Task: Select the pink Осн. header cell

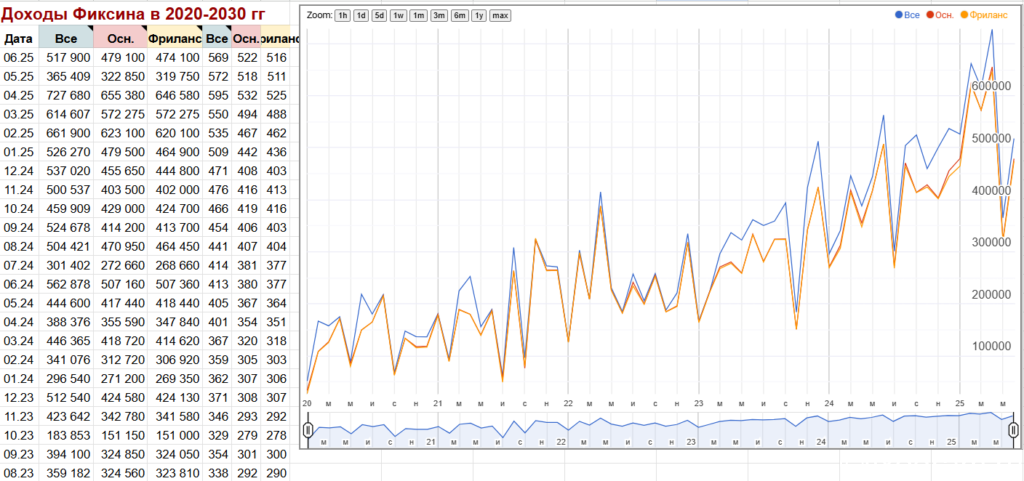Action: 121,39
